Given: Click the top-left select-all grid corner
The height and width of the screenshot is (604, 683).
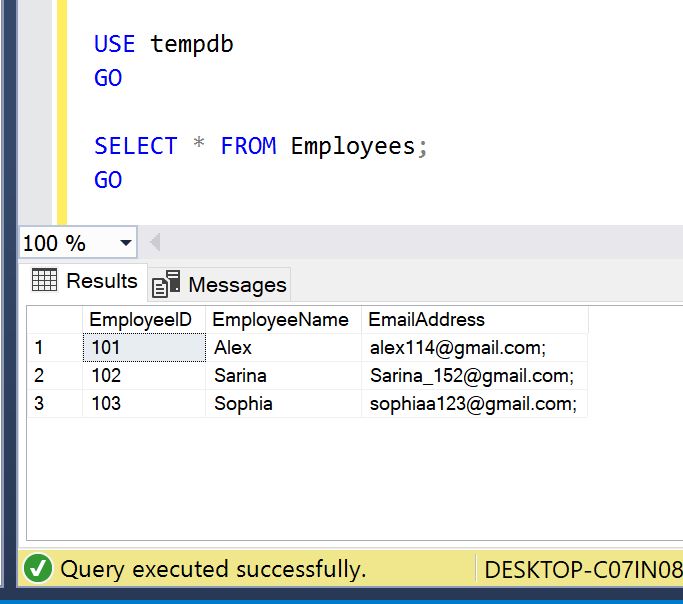Looking at the screenshot, I should 53,320.
